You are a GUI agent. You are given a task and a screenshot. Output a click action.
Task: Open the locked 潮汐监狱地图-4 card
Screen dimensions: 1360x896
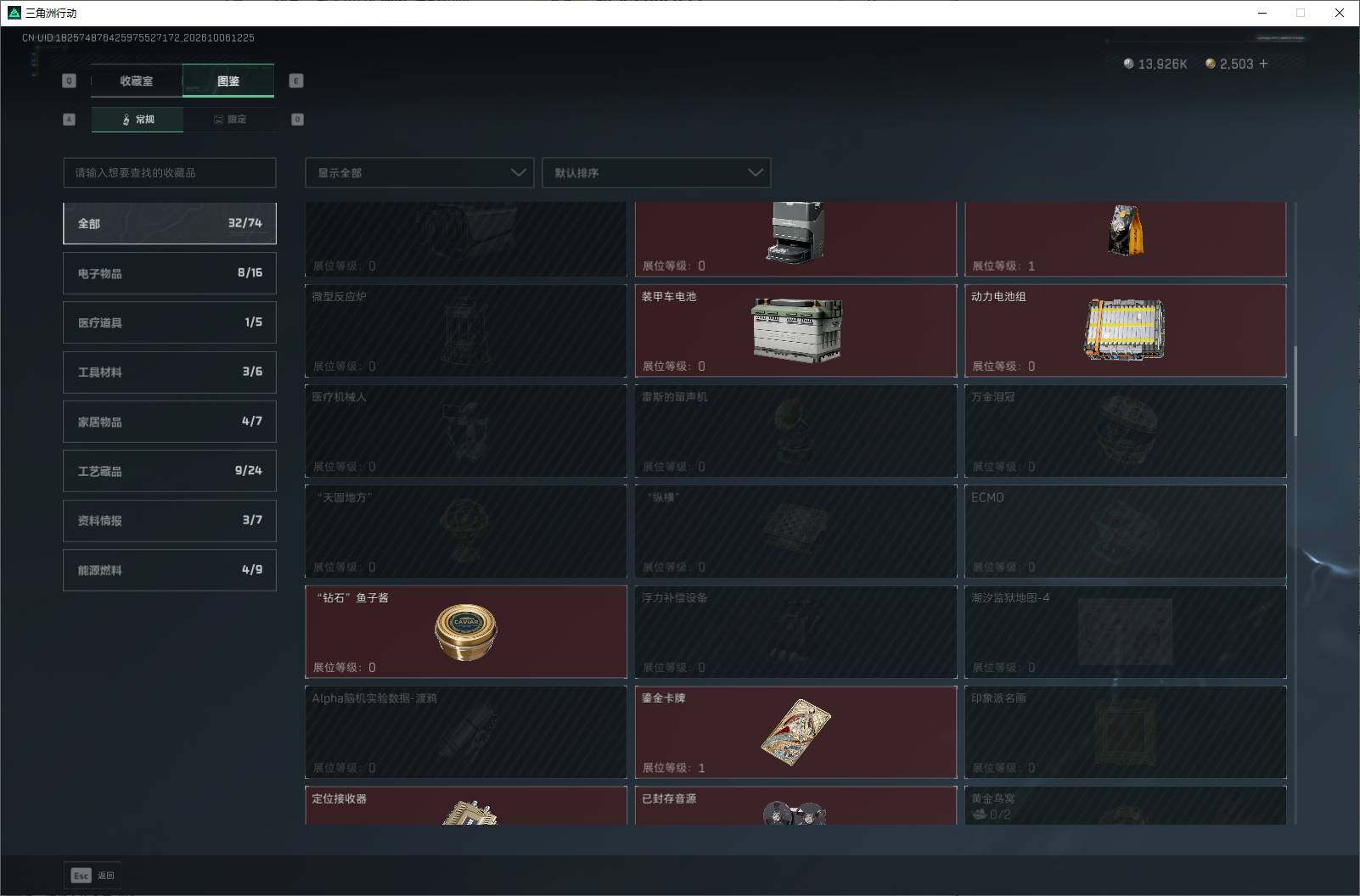point(1126,632)
